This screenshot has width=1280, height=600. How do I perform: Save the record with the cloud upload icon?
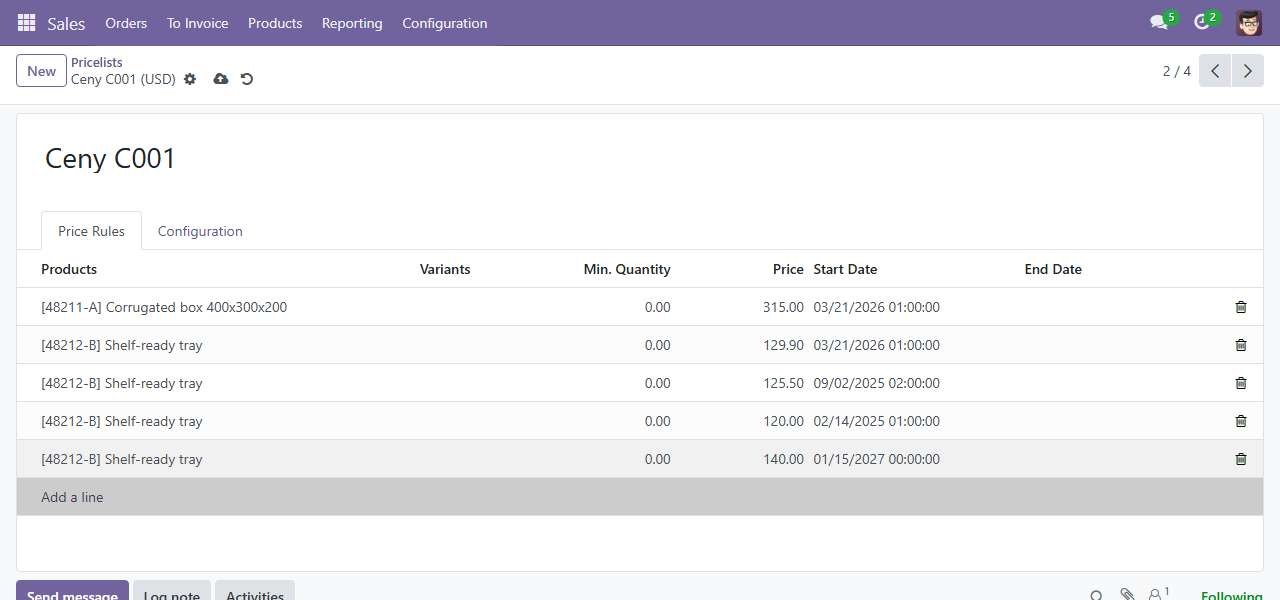(x=221, y=79)
